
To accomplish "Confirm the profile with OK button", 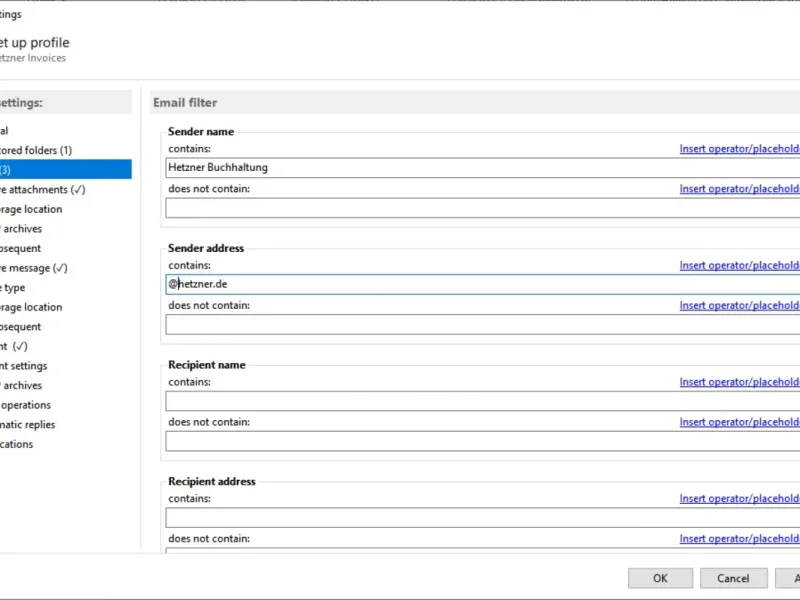I will tap(660, 578).
